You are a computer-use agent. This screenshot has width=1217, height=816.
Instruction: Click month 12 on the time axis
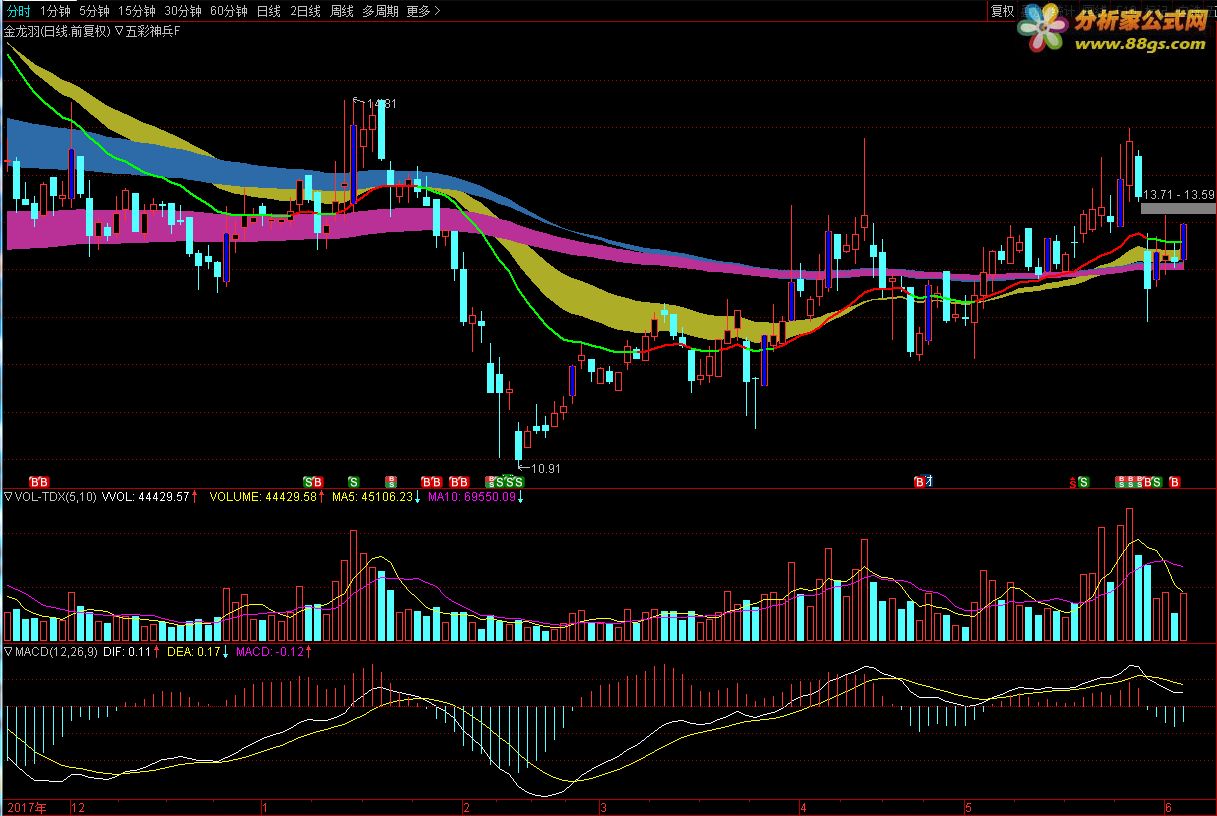pyautogui.click(x=79, y=806)
